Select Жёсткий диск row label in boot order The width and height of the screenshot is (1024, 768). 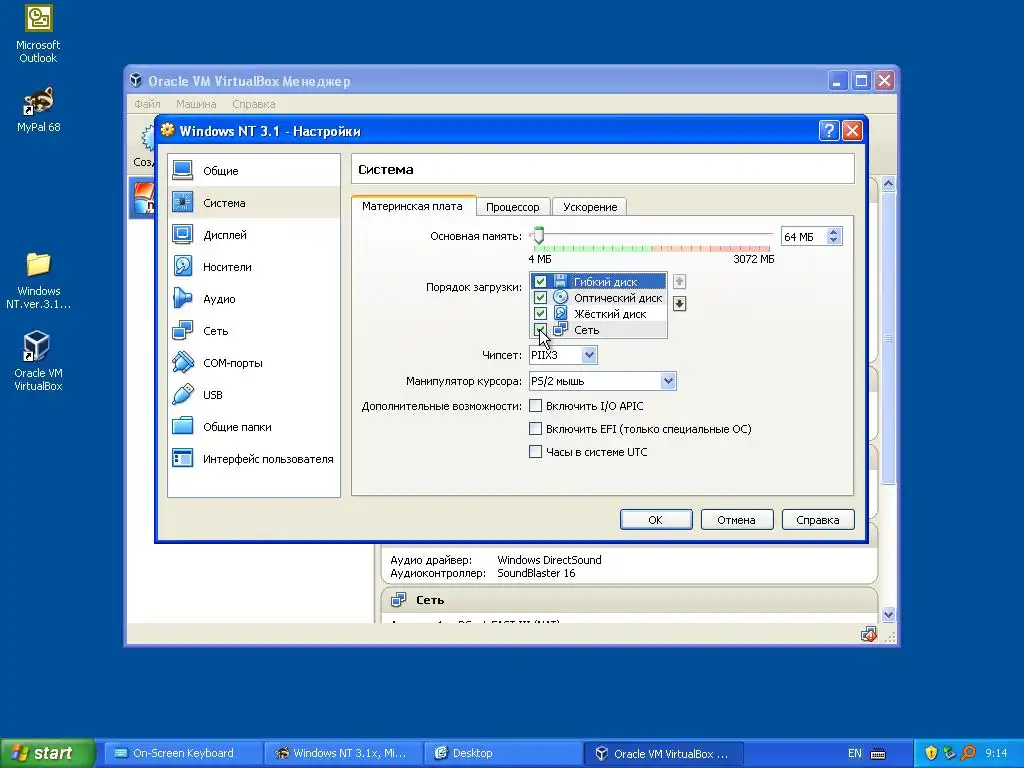(610, 314)
